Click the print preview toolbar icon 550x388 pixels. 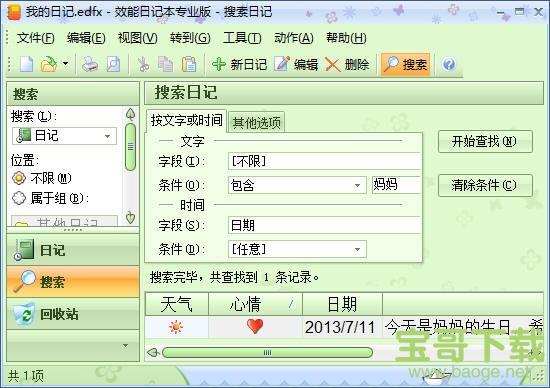coord(113,65)
